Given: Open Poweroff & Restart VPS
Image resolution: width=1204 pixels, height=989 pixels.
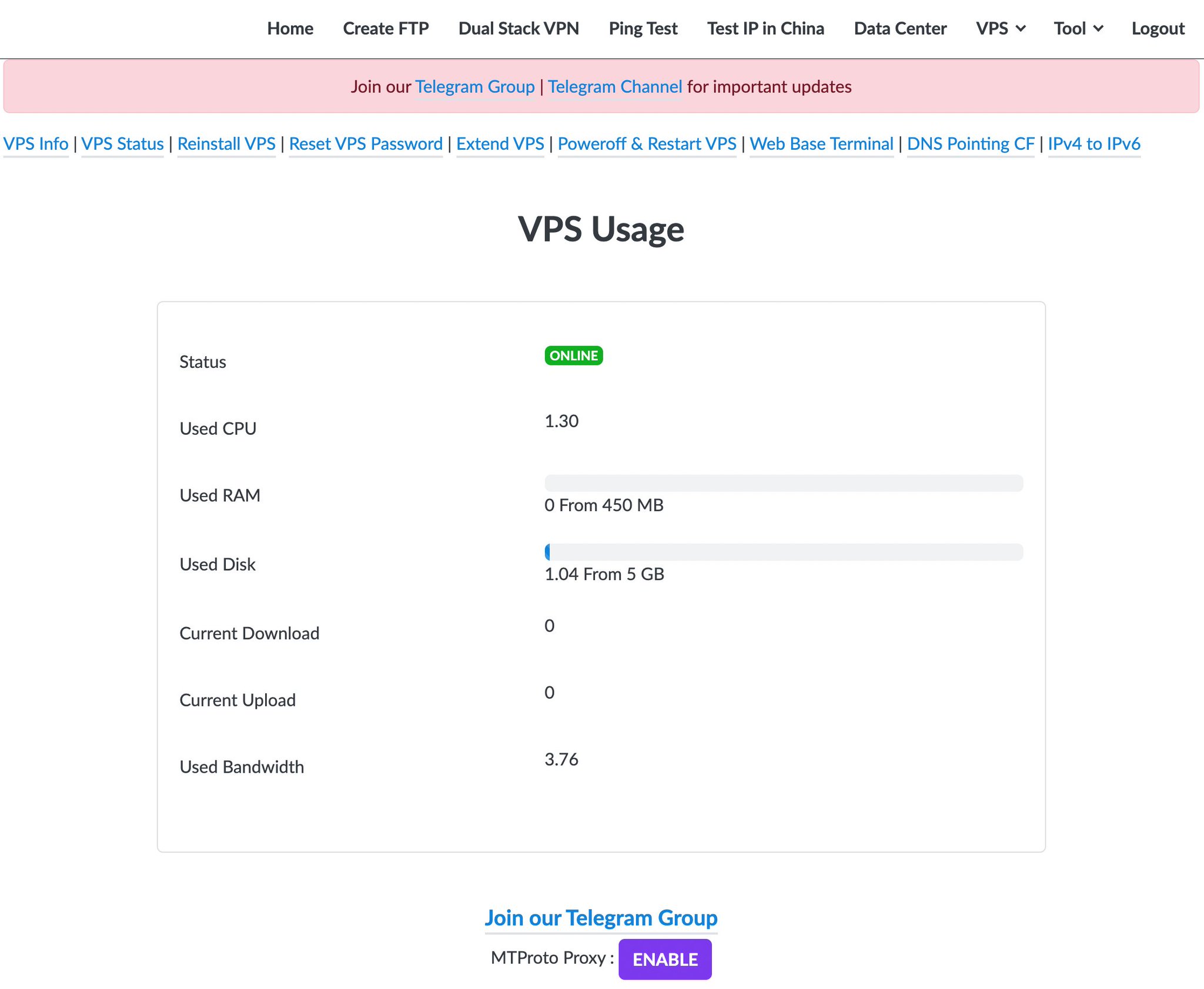Looking at the screenshot, I should coord(647,144).
